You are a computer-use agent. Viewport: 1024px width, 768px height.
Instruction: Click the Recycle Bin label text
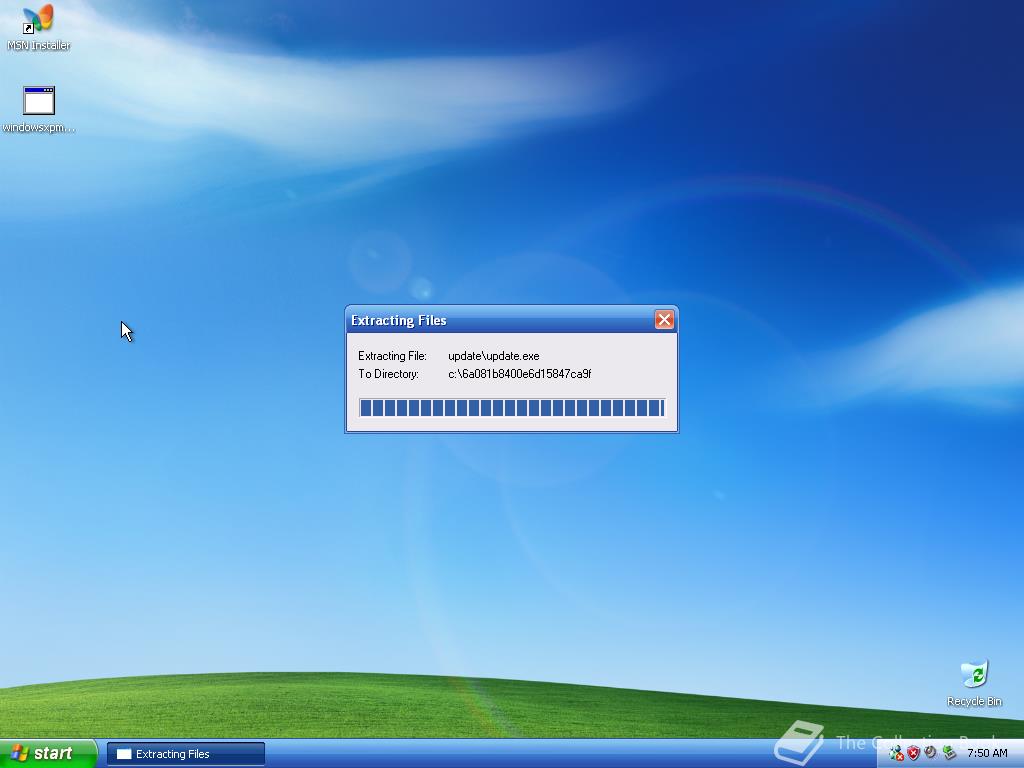point(973,701)
